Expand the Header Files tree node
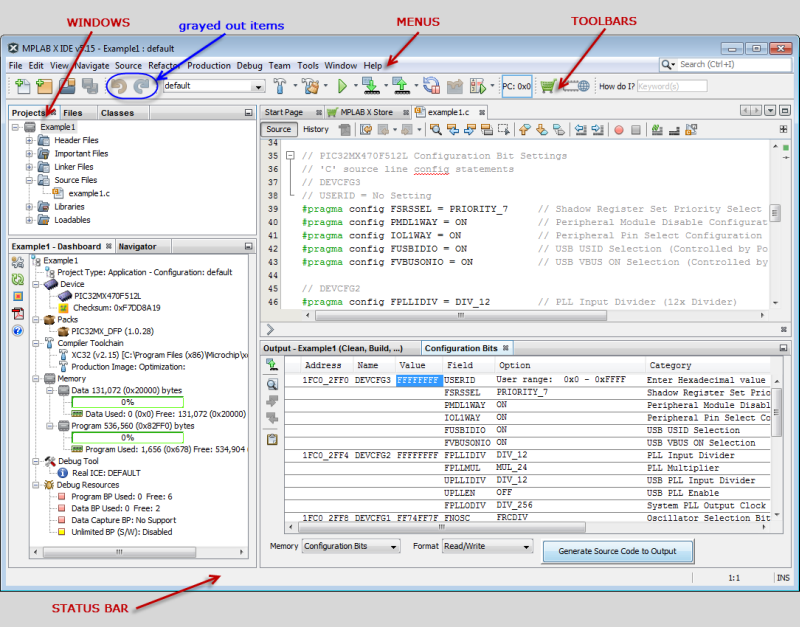The image size is (800, 627). pos(30,141)
